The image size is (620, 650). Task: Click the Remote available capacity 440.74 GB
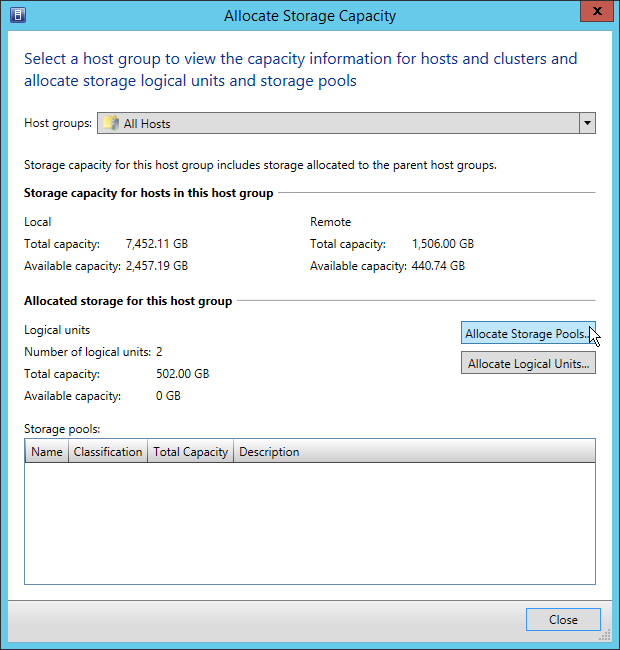(437, 266)
